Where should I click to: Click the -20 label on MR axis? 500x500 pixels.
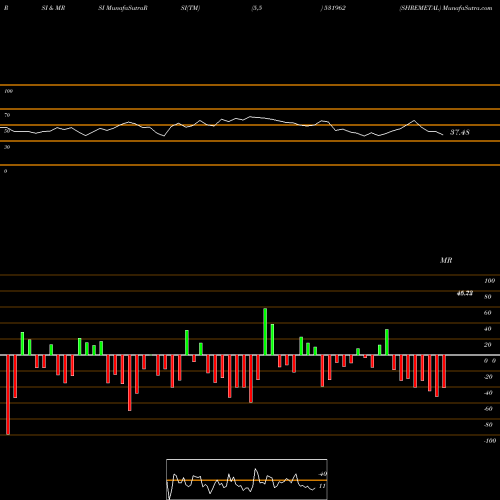[x=488, y=377]
